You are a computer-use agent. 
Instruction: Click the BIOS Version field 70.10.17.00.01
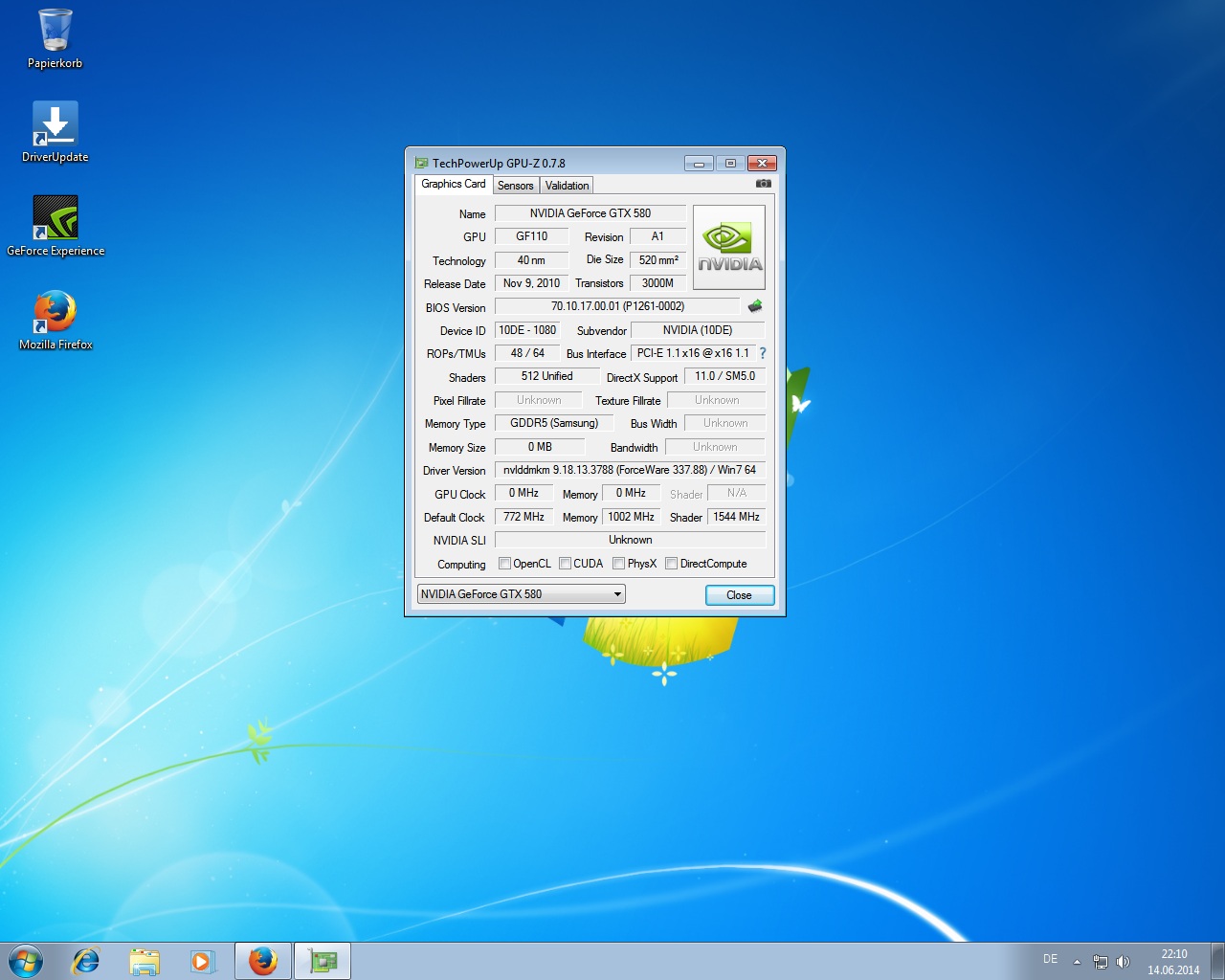coord(617,306)
